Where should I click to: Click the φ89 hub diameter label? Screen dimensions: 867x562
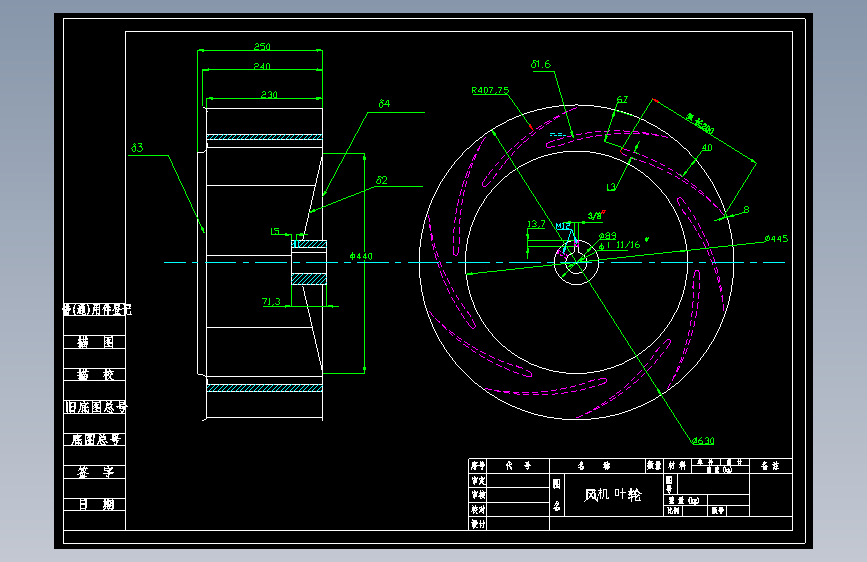607,236
